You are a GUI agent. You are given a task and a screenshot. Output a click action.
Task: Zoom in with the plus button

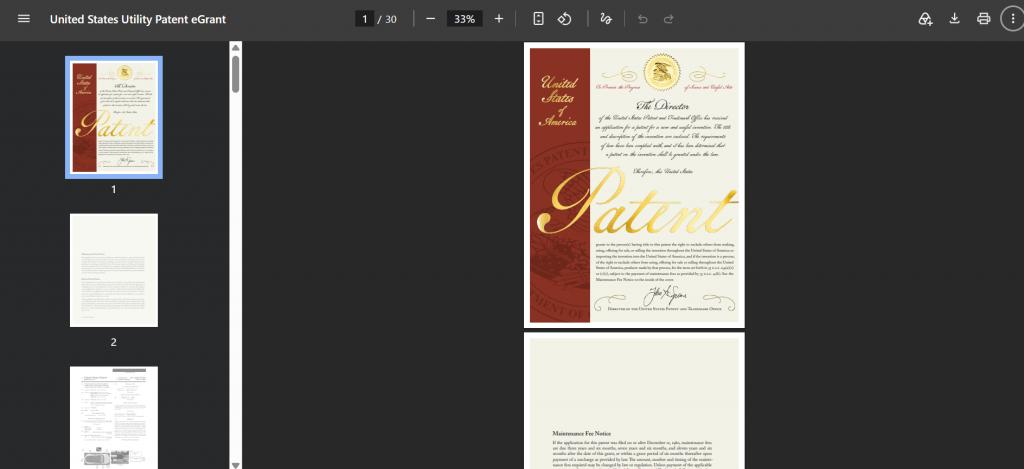[499, 19]
